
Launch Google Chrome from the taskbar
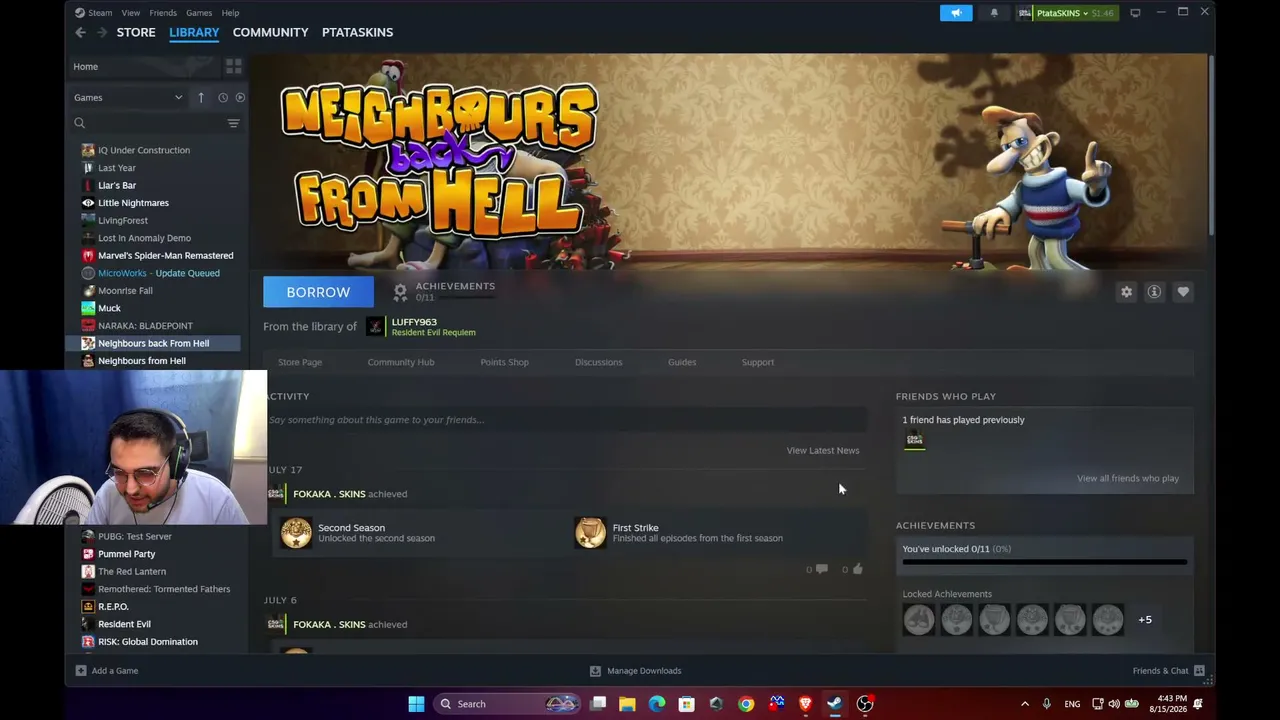pos(746,704)
